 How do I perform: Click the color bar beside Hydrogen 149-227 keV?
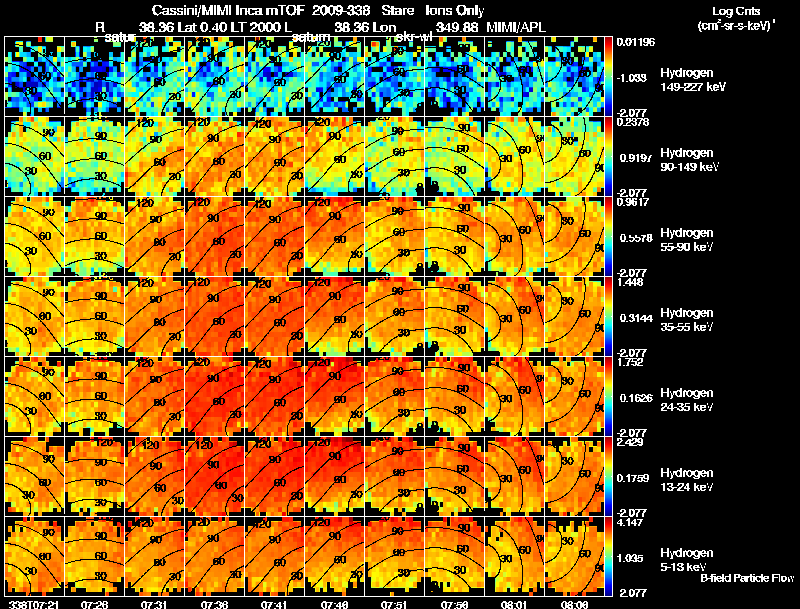pyautogui.click(x=608, y=77)
